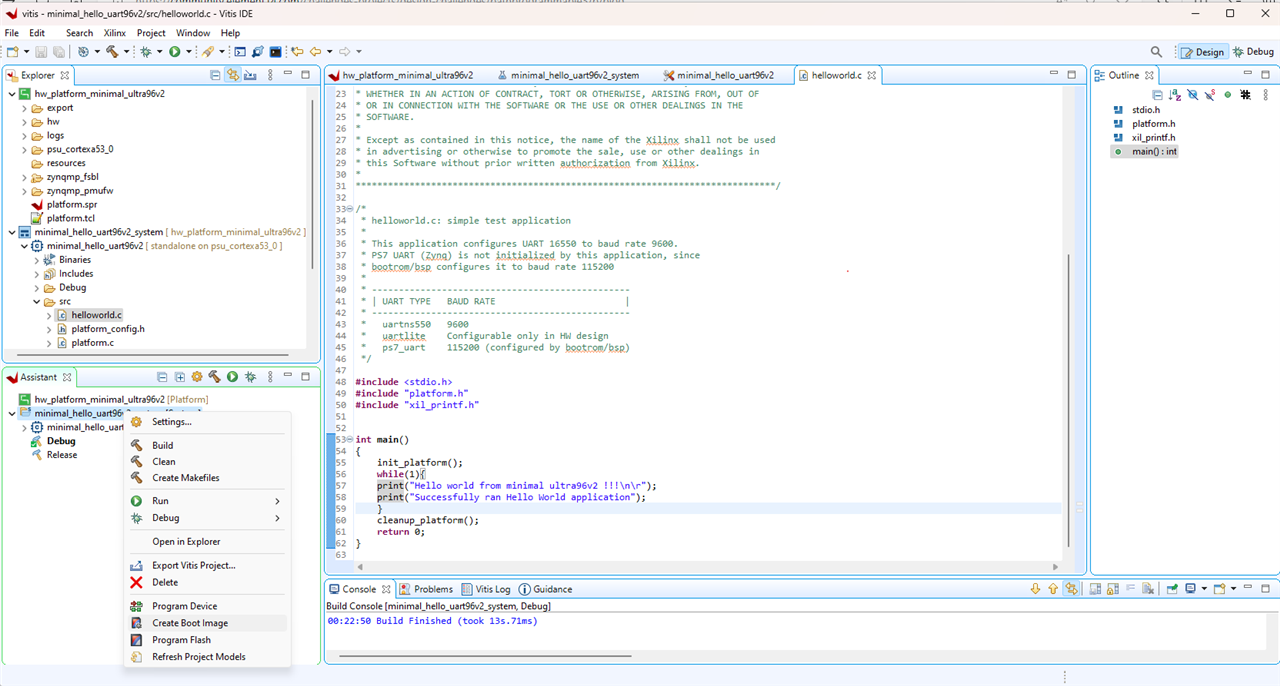Sort Outline entries alphabetically
Viewport: 1280px width, 686px height.
pos(1175,95)
